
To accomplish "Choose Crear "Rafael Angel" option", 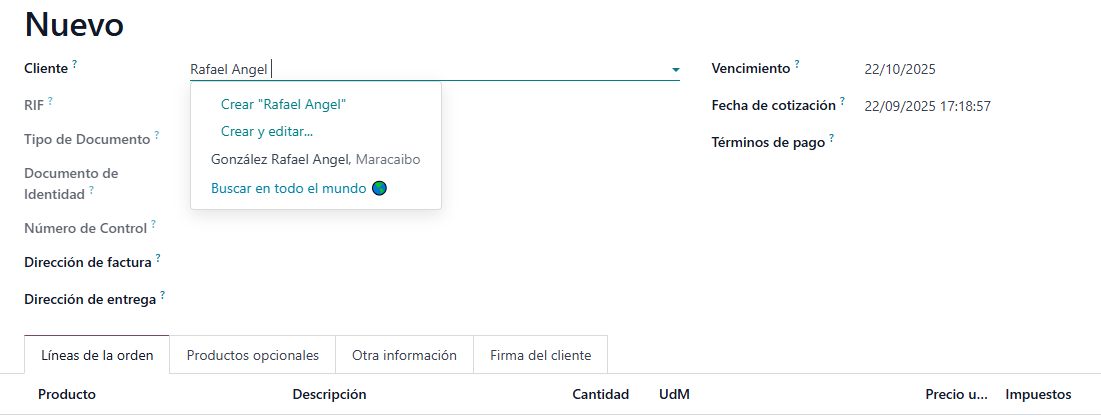I will 283,104.
